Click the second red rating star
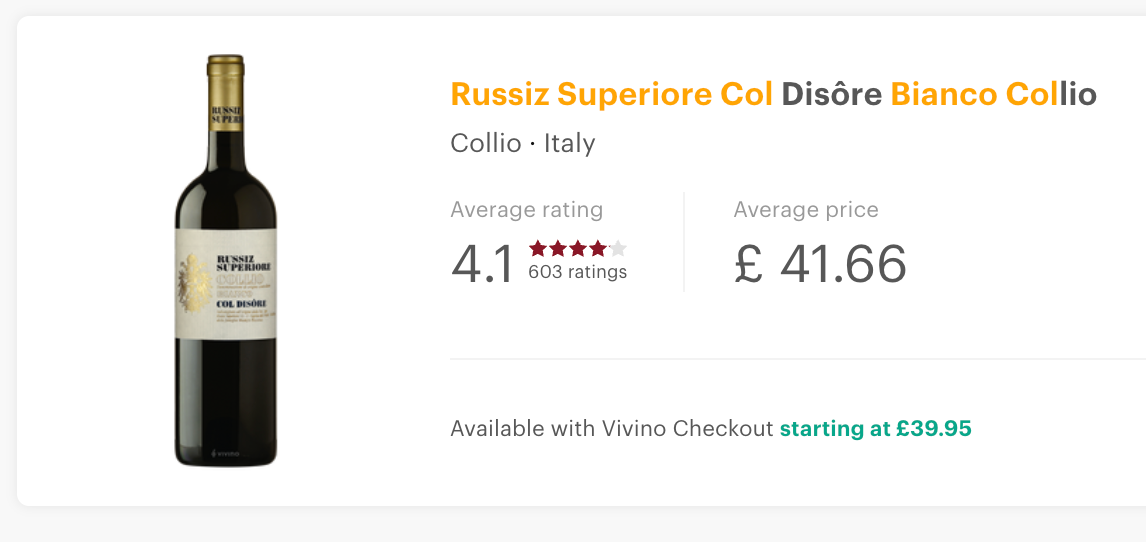The width and height of the screenshot is (1146, 542). pos(558,248)
